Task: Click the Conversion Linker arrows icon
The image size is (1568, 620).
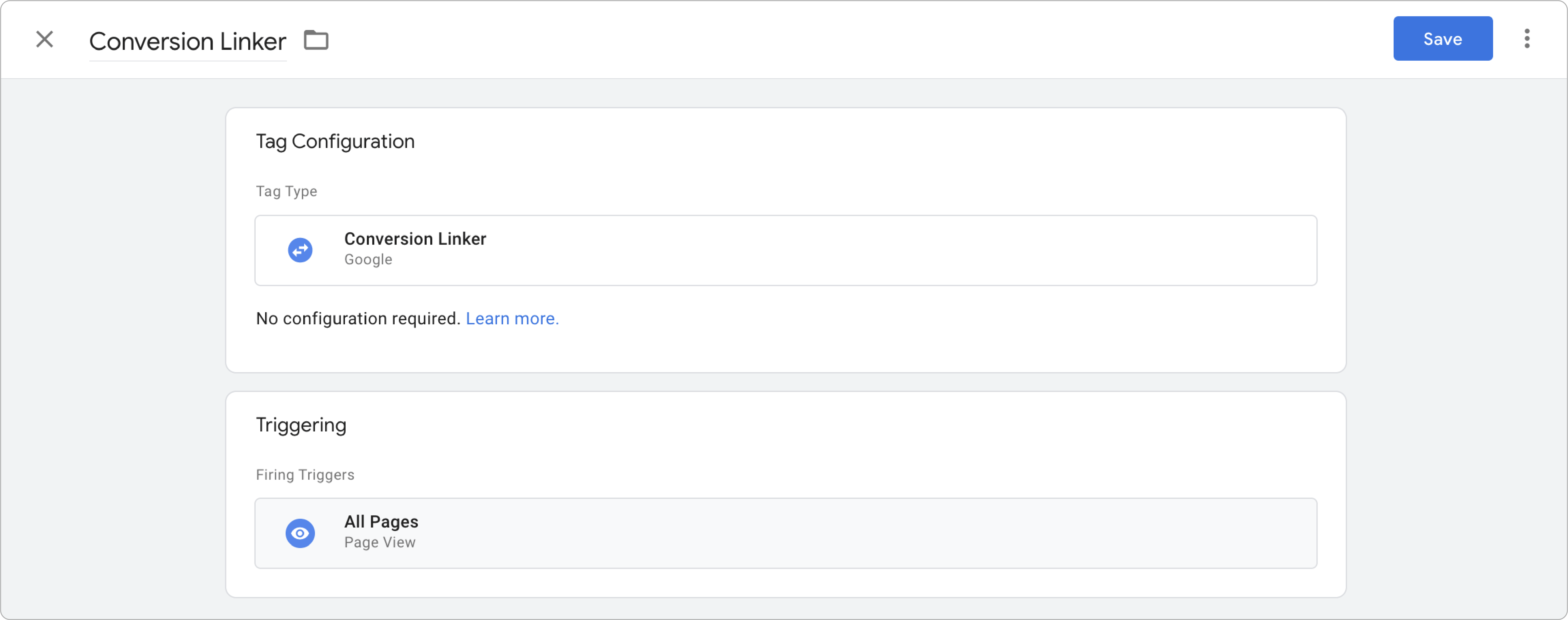Action: pyautogui.click(x=300, y=250)
